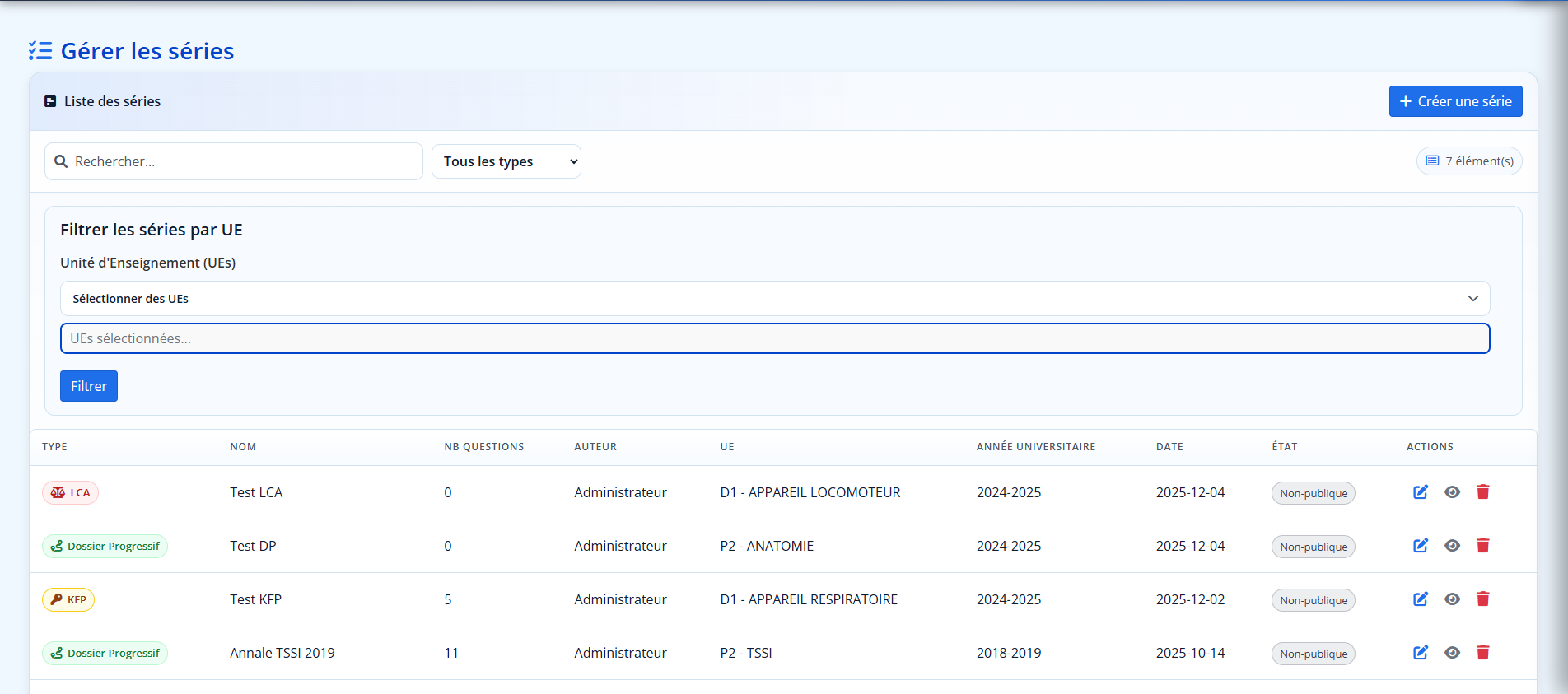The height and width of the screenshot is (694, 1568).
Task: Open the Tous les types dropdown
Action: coord(506,161)
